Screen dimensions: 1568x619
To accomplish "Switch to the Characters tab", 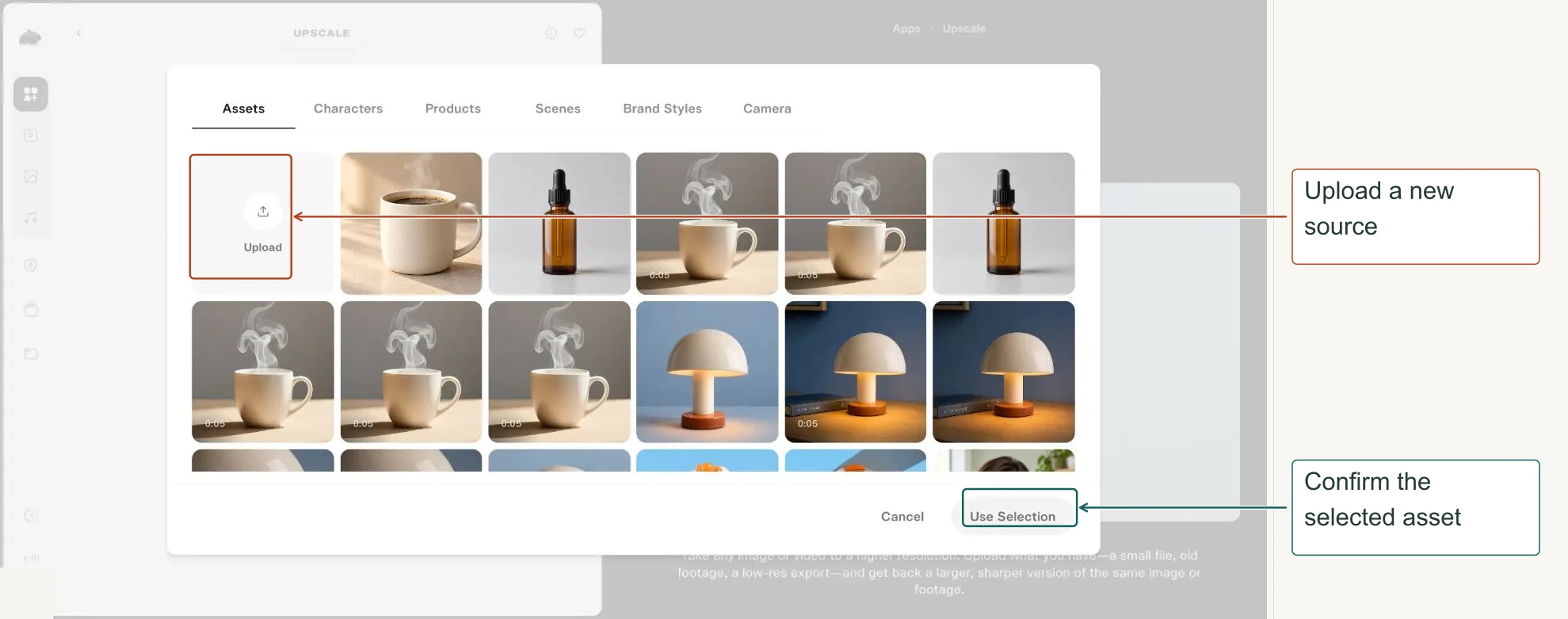I will (x=348, y=109).
